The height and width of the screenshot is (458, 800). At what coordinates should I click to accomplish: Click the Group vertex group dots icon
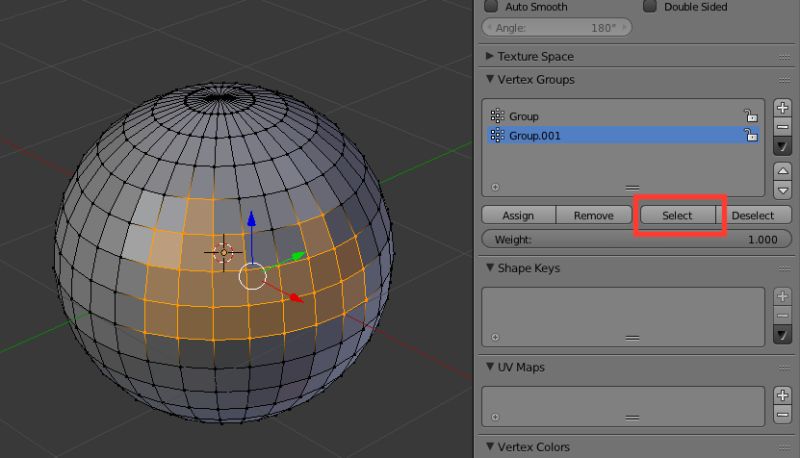pos(496,116)
